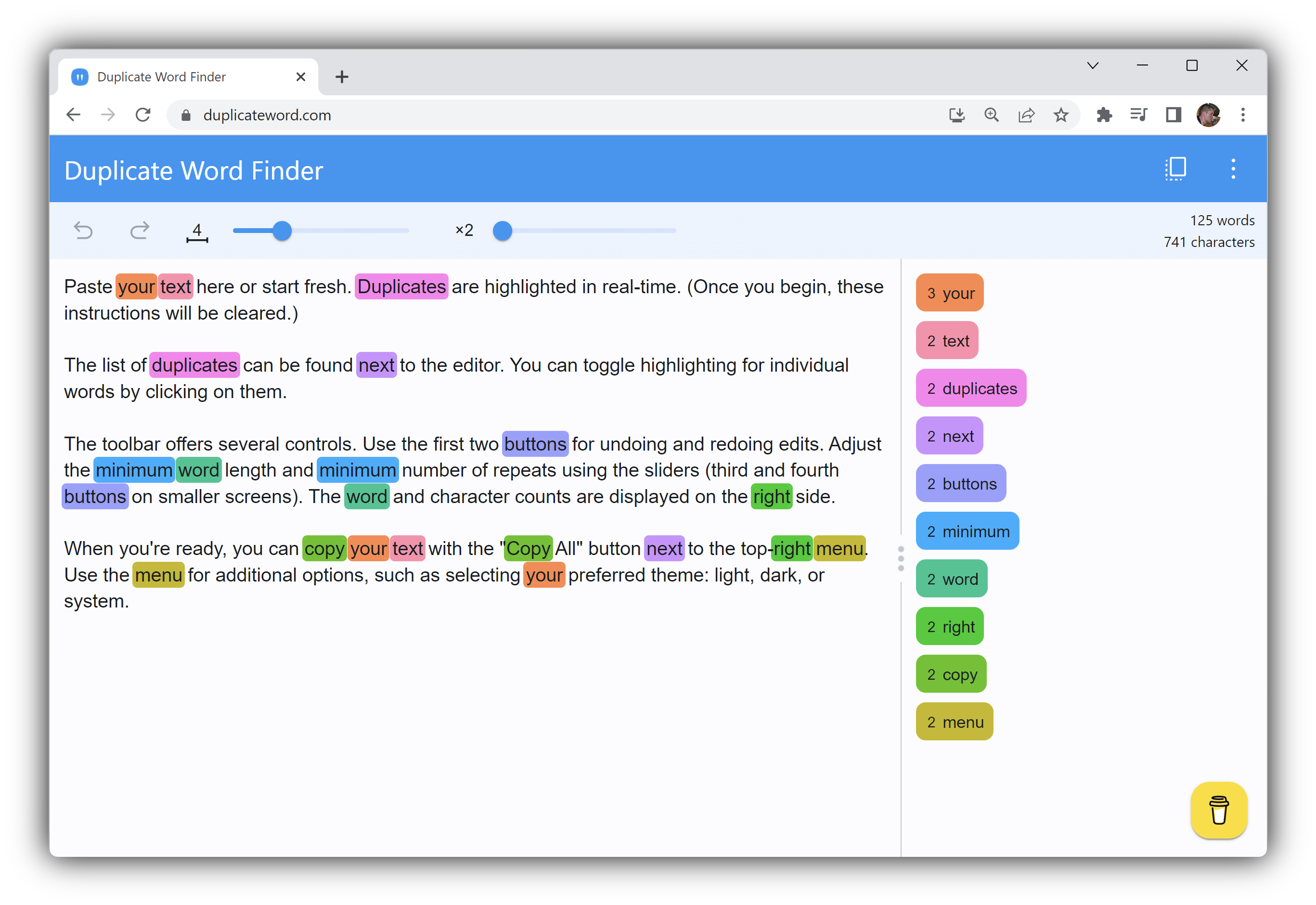
Task: Toggle highlighting for the word 'menu'
Action: pyautogui.click(x=955, y=722)
